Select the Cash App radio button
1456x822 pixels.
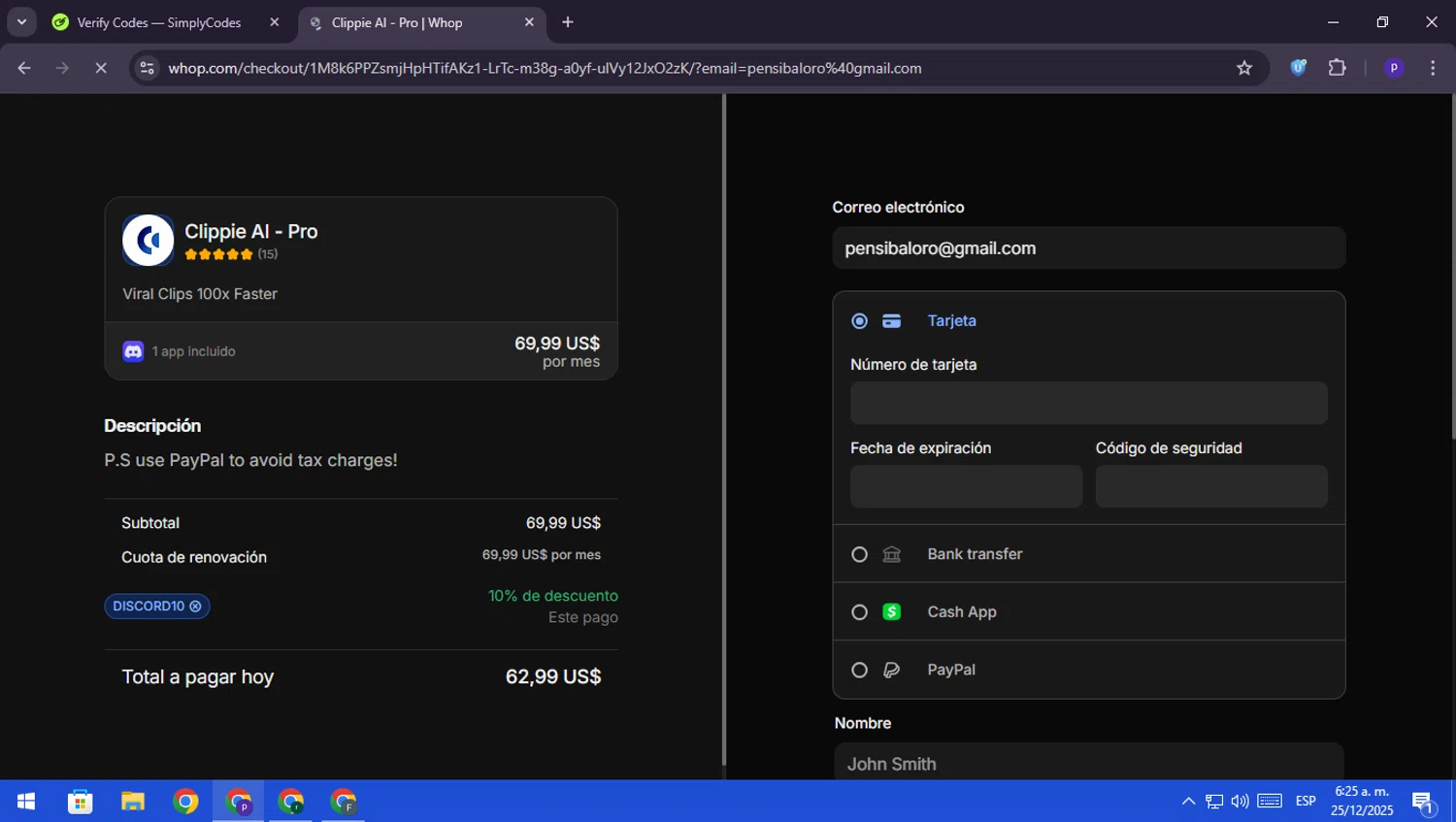click(x=859, y=612)
